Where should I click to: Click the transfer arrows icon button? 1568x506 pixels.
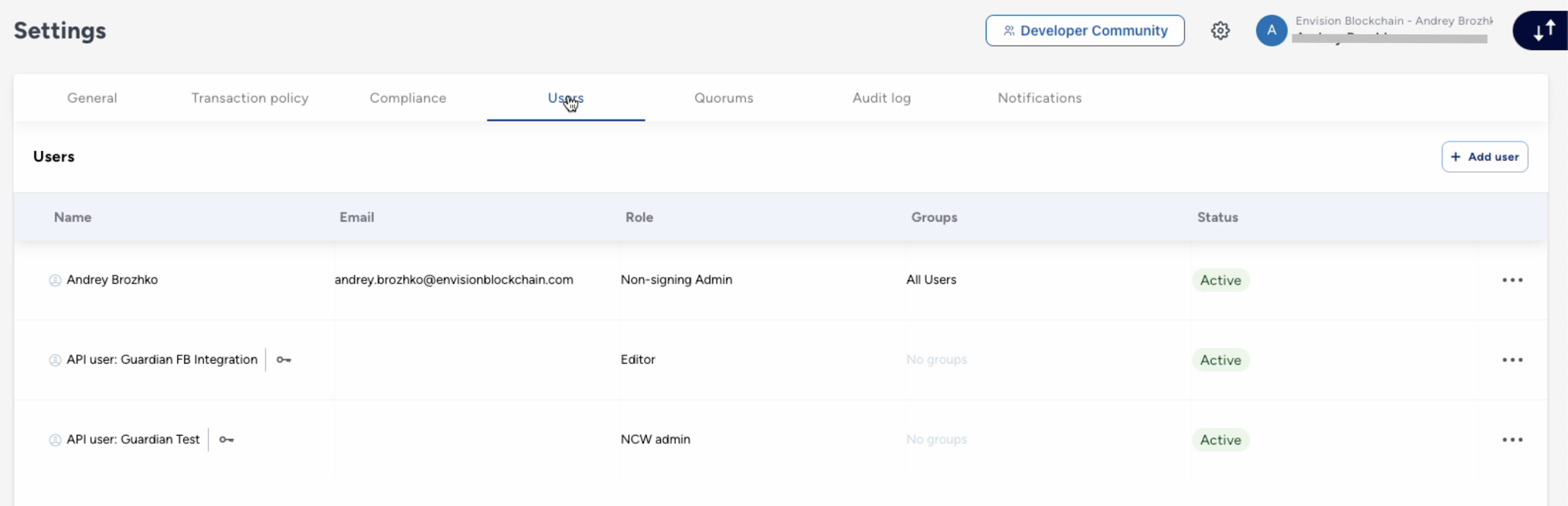click(1543, 30)
